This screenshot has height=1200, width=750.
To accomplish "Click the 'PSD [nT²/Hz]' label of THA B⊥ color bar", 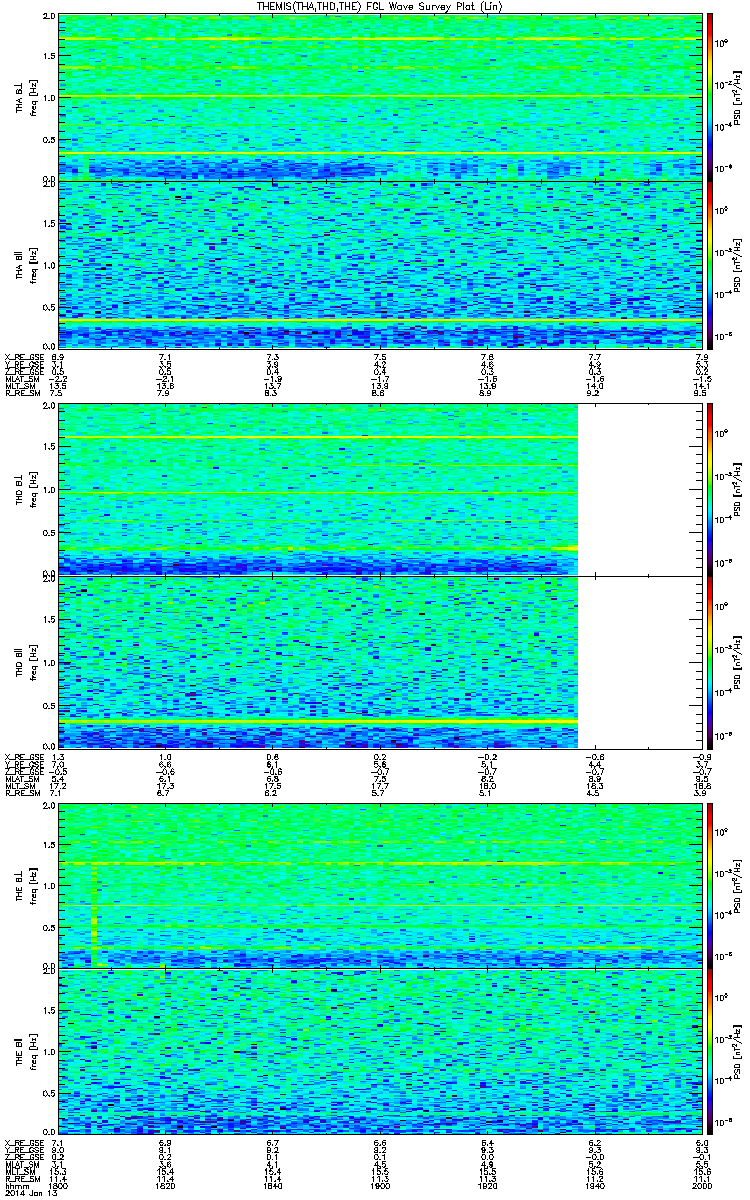I will (x=737, y=97).
